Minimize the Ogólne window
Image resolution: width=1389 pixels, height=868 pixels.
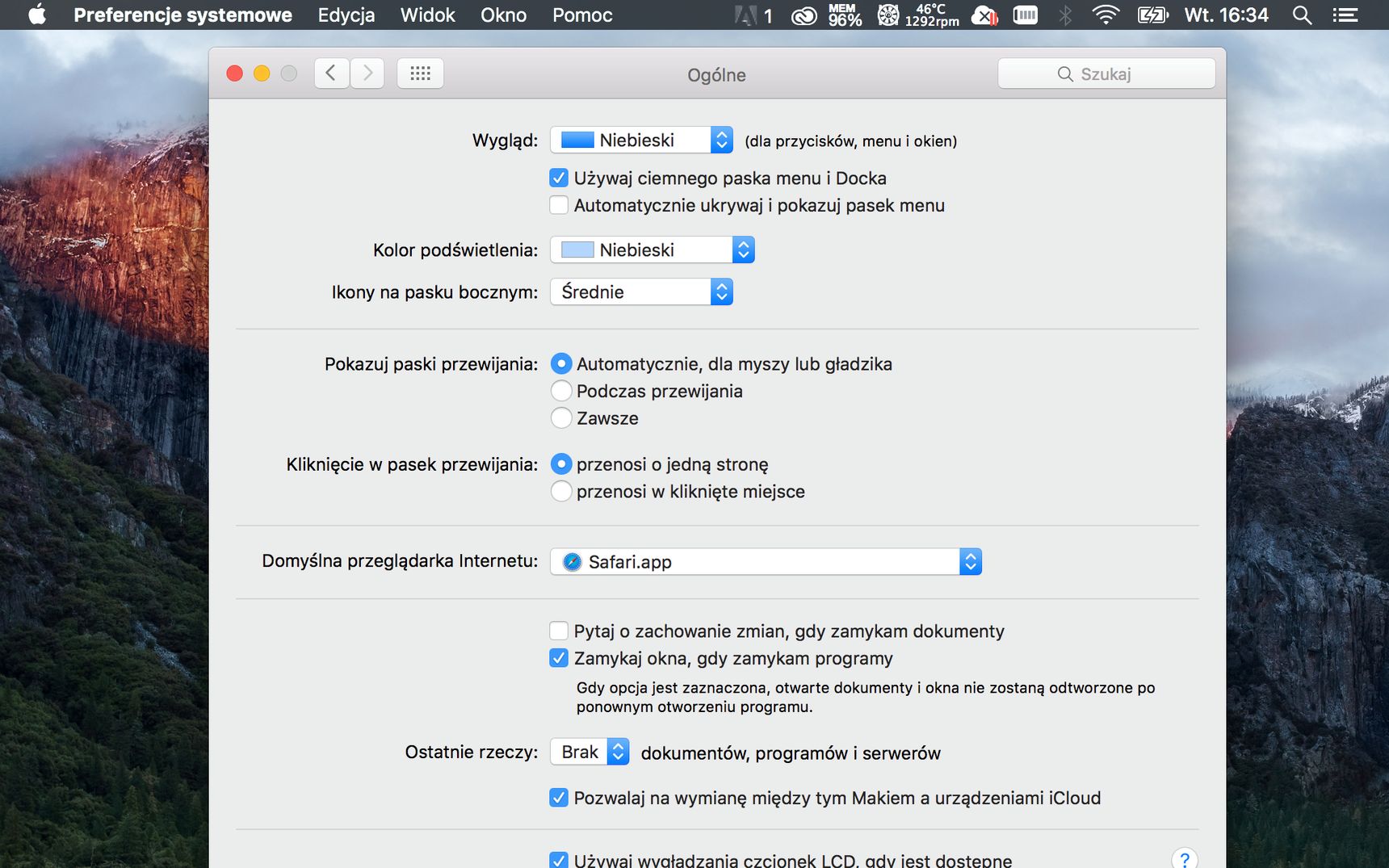coord(262,73)
